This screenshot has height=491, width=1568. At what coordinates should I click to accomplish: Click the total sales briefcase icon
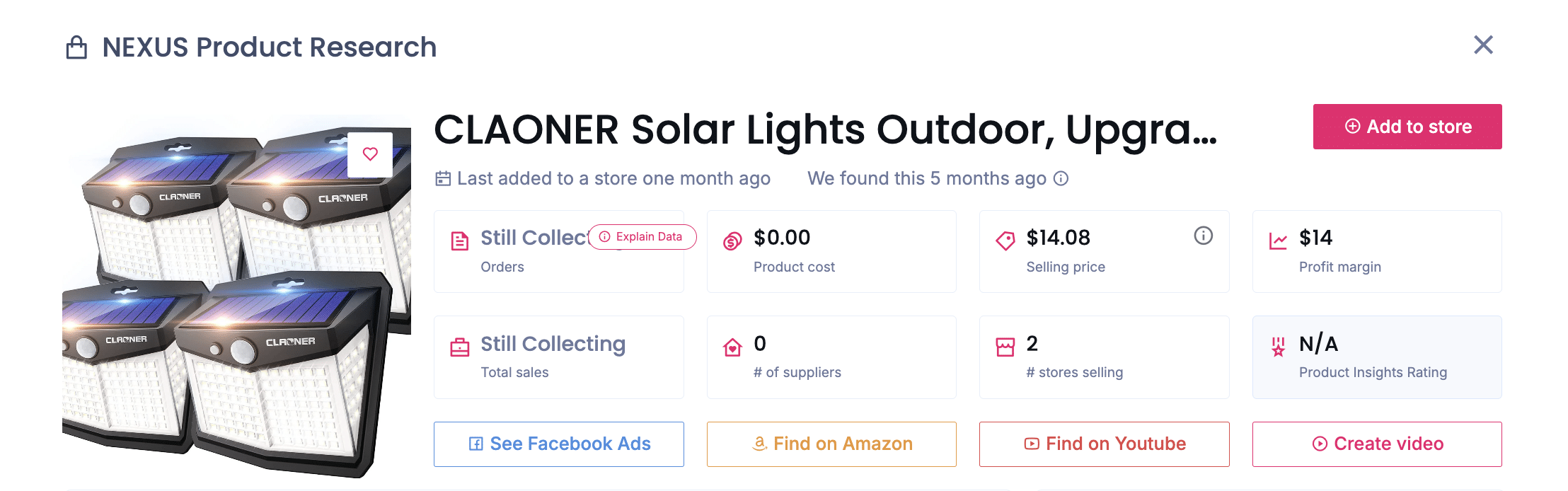[460, 347]
